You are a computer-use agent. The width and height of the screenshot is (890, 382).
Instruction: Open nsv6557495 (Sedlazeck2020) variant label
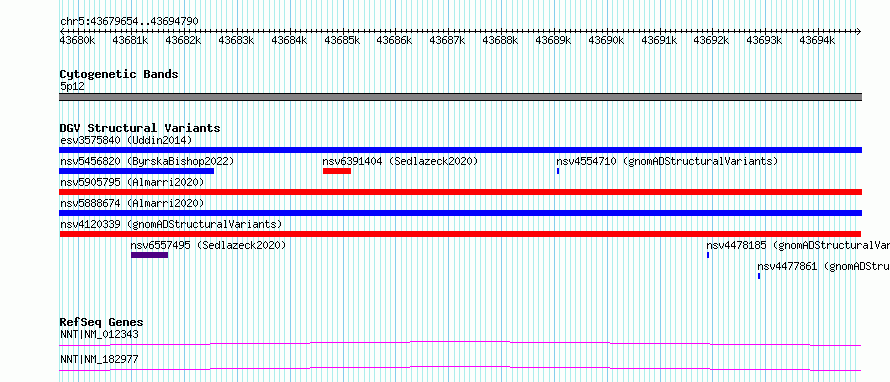pyautogui.click(x=208, y=245)
